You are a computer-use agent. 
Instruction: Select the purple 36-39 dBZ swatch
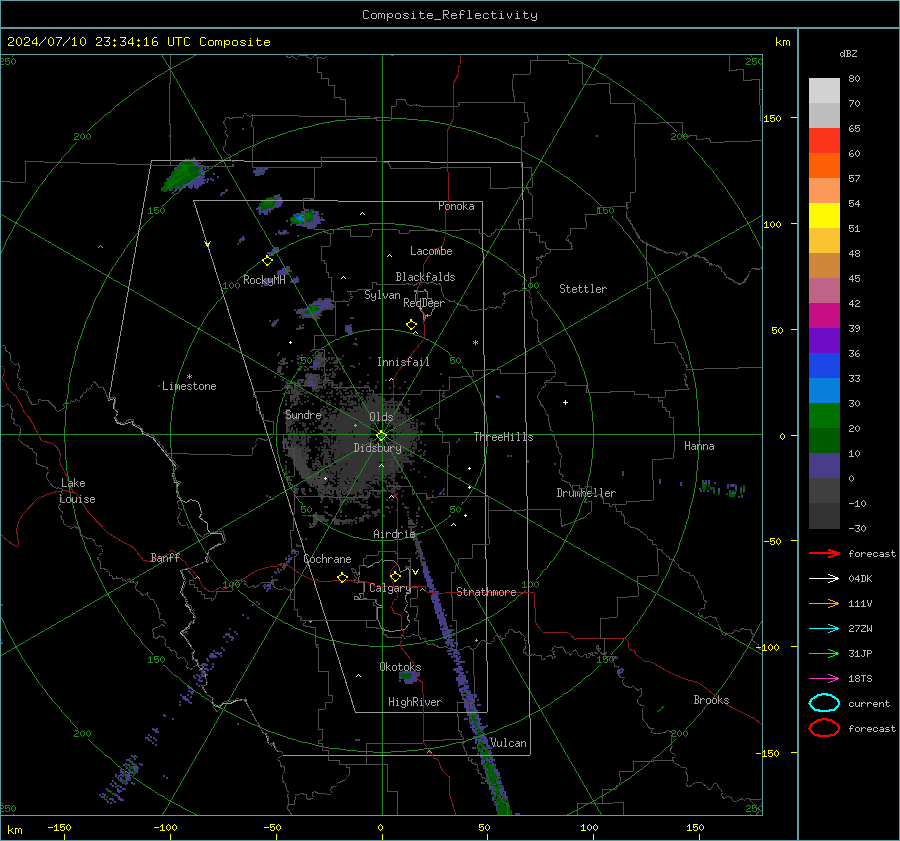coord(824,341)
